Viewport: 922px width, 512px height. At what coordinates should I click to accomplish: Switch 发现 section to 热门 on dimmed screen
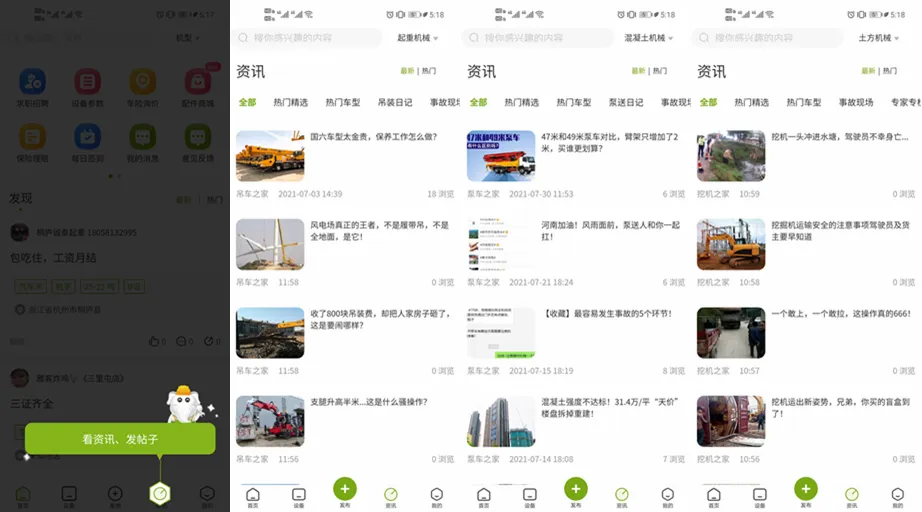[215, 200]
